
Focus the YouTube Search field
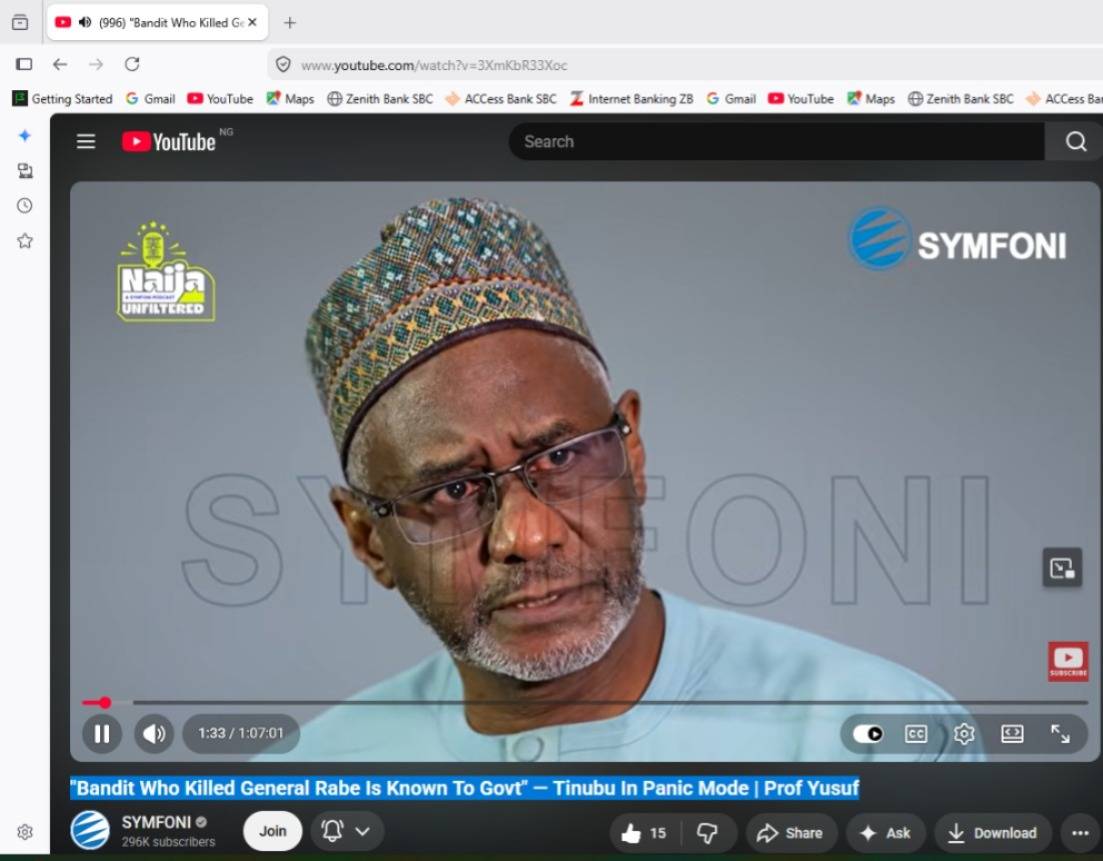(776, 141)
